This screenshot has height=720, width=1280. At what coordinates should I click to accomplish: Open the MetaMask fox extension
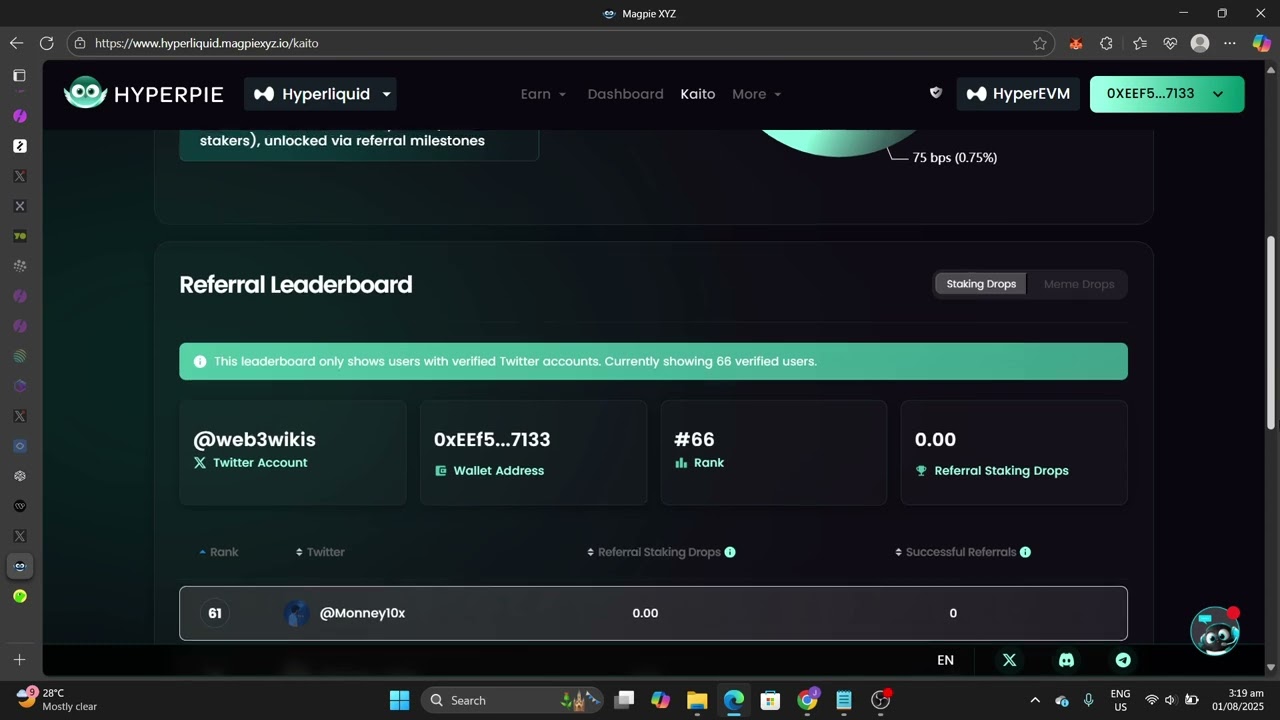[1076, 43]
